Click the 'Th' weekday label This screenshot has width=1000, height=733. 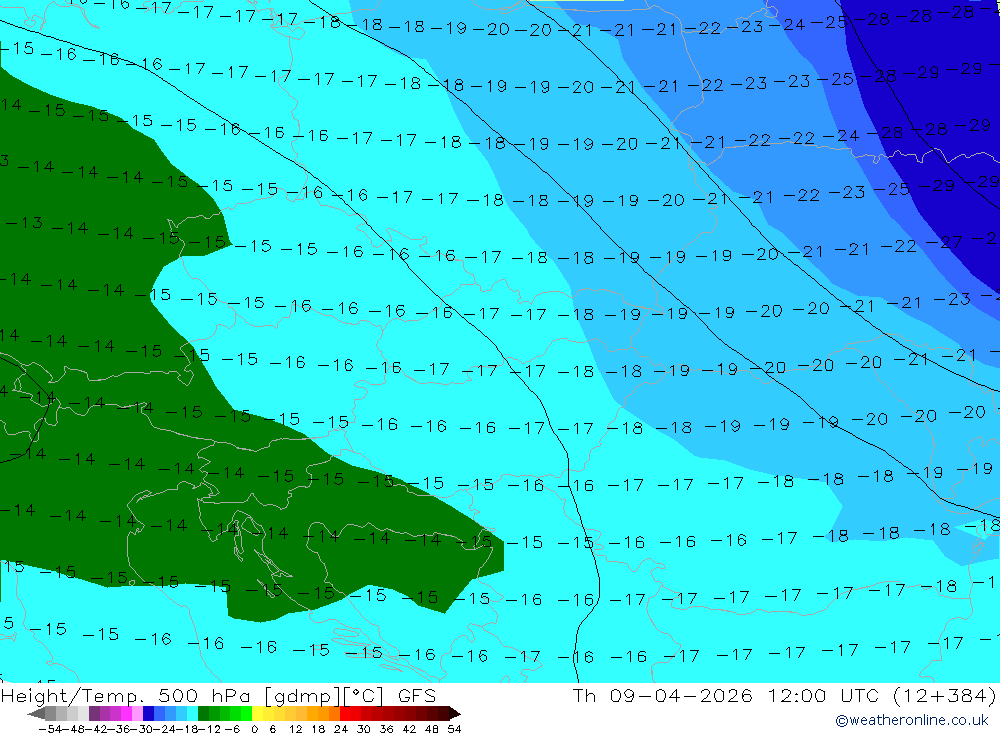pyautogui.click(x=584, y=695)
